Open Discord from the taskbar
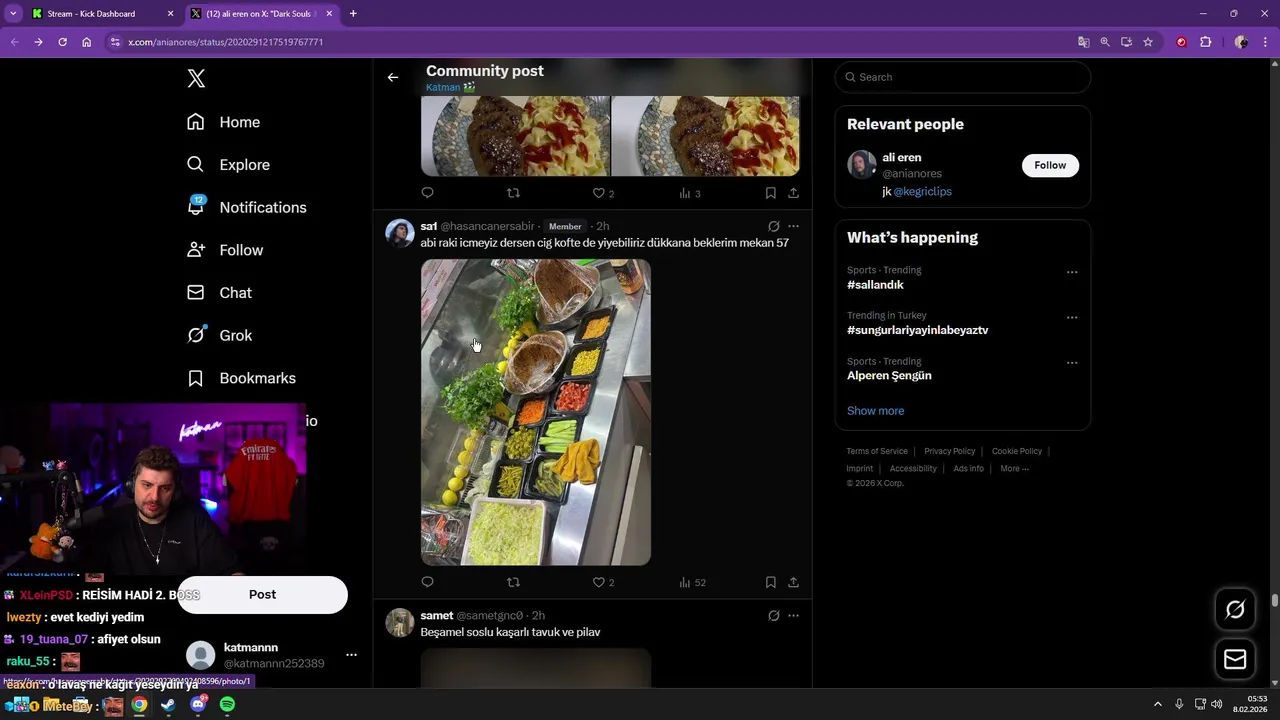Image resolution: width=1280 pixels, height=720 pixels. click(198, 705)
